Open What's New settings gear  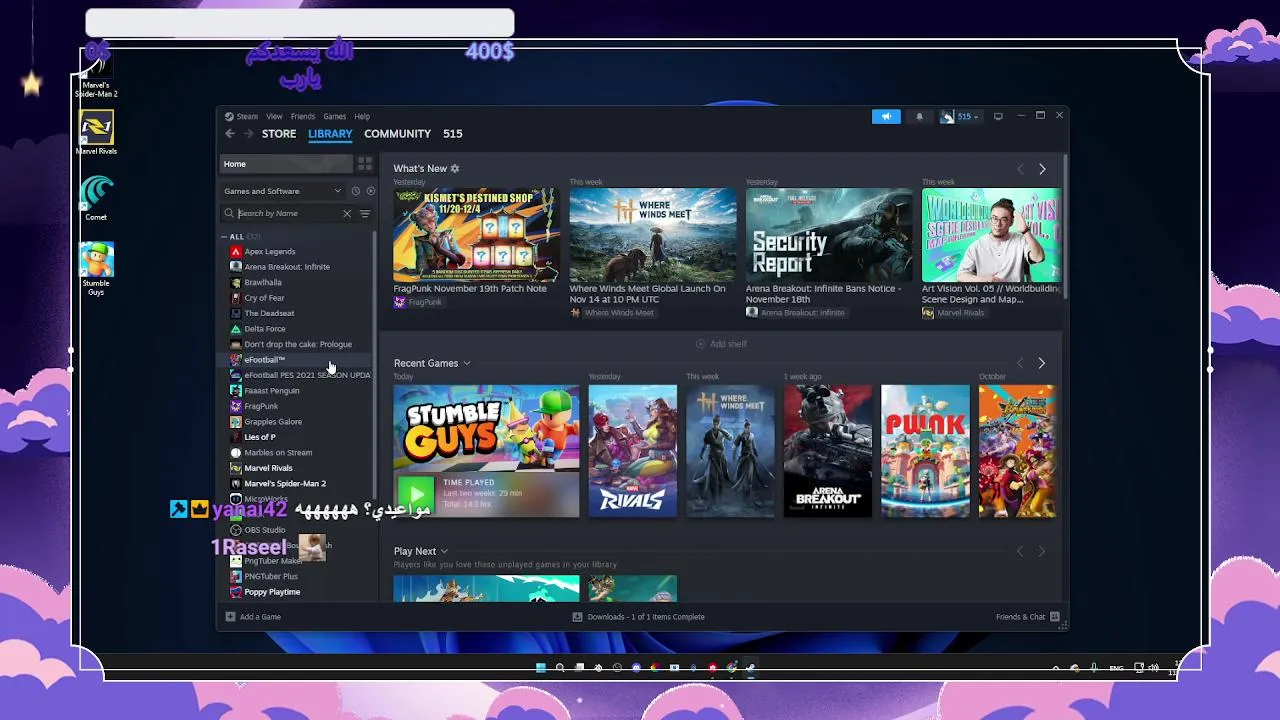455,169
